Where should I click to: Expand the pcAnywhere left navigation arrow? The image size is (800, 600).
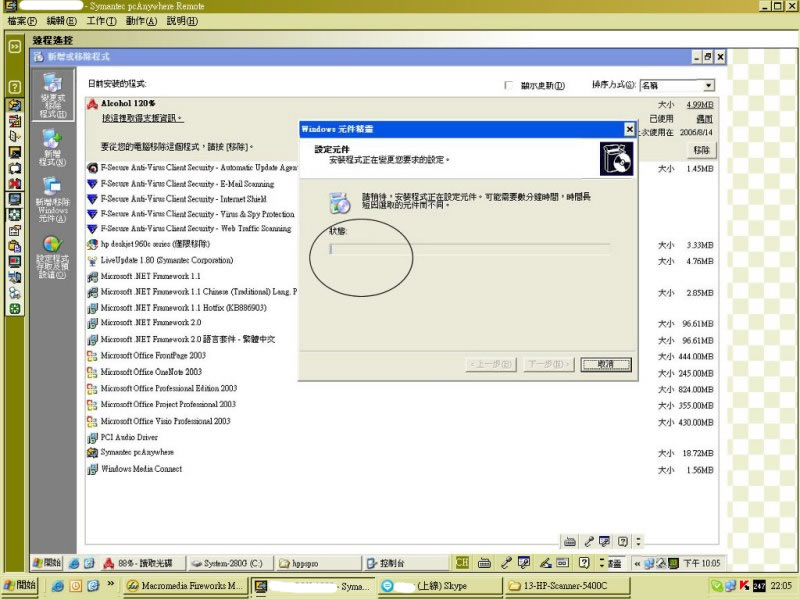[15, 46]
